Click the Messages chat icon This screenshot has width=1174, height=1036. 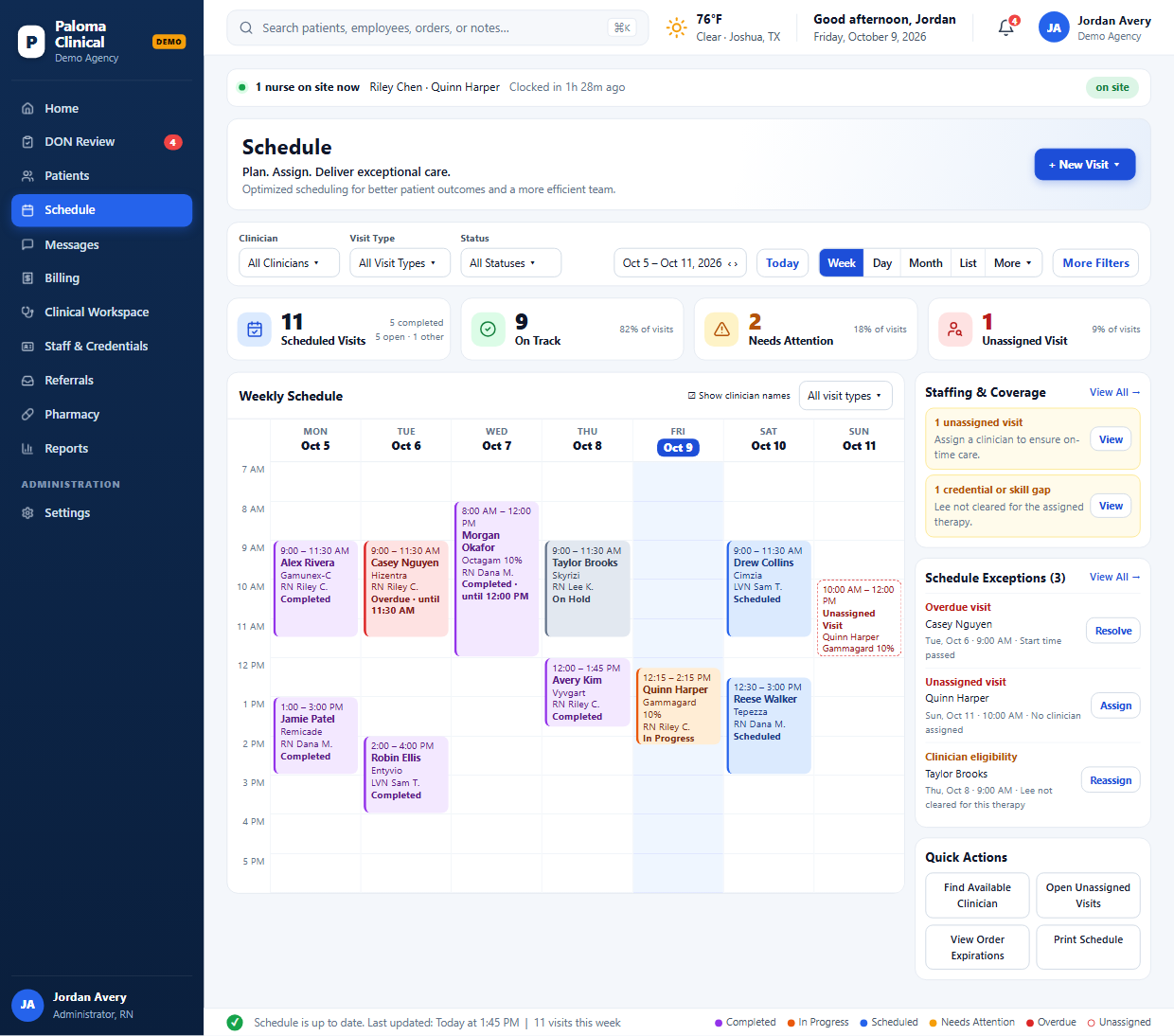tap(27, 244)
